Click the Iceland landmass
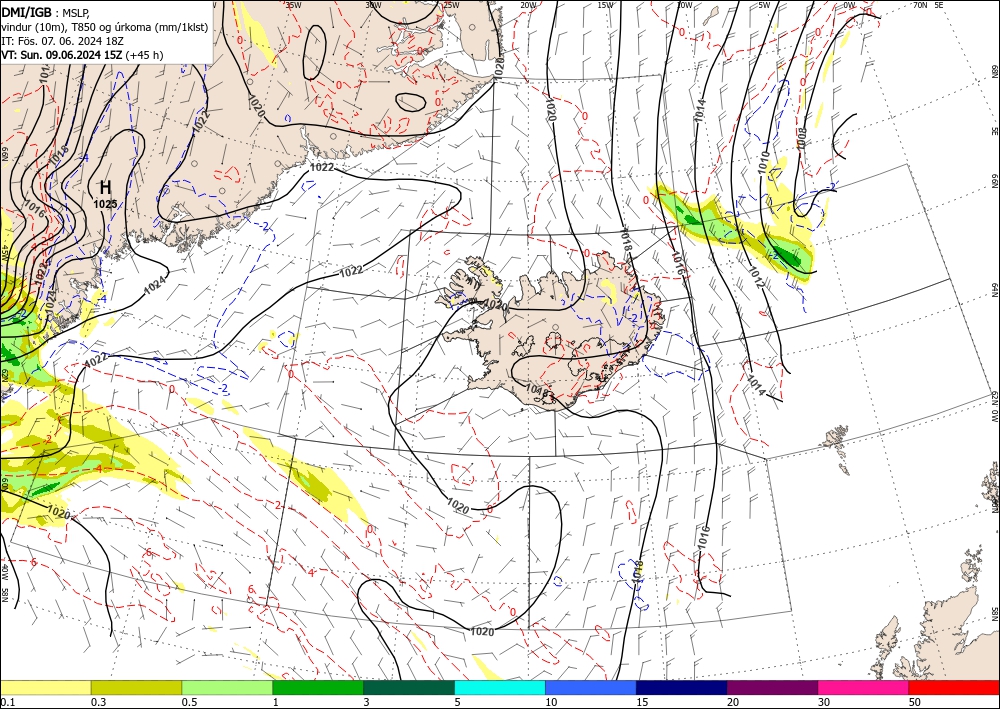 [548, 332]
